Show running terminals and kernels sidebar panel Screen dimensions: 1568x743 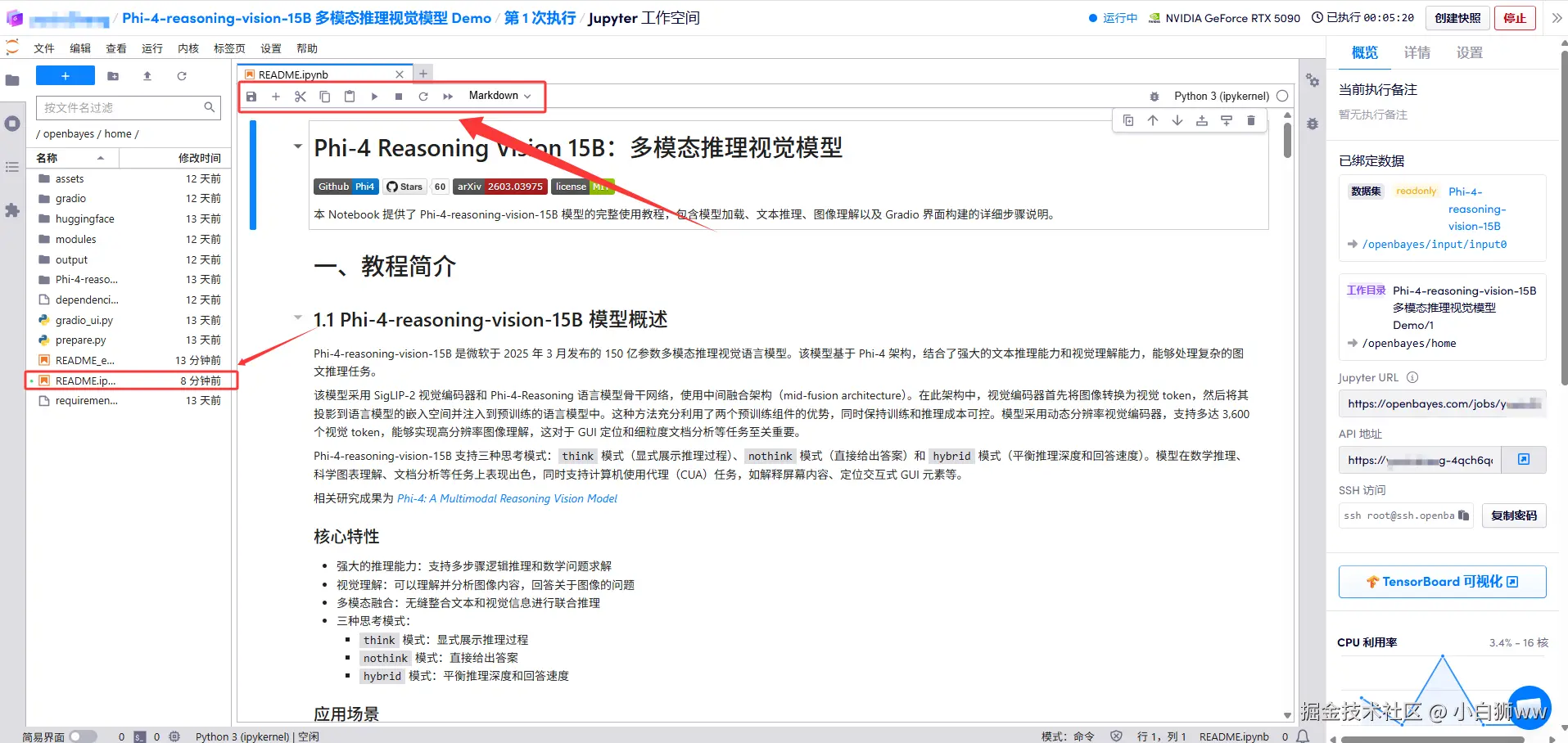point(12,124)
